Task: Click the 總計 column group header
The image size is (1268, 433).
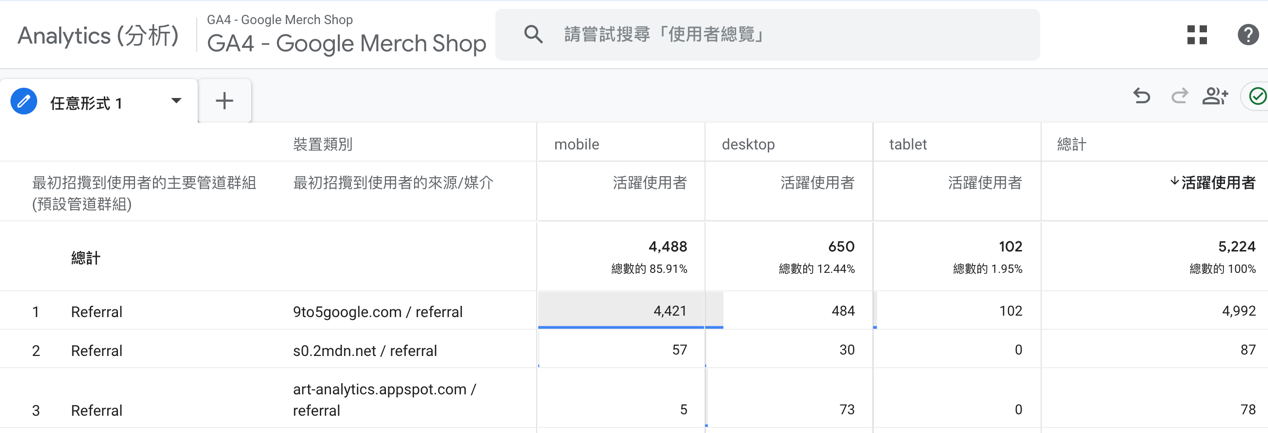Action: click(x=1072, y=144)
